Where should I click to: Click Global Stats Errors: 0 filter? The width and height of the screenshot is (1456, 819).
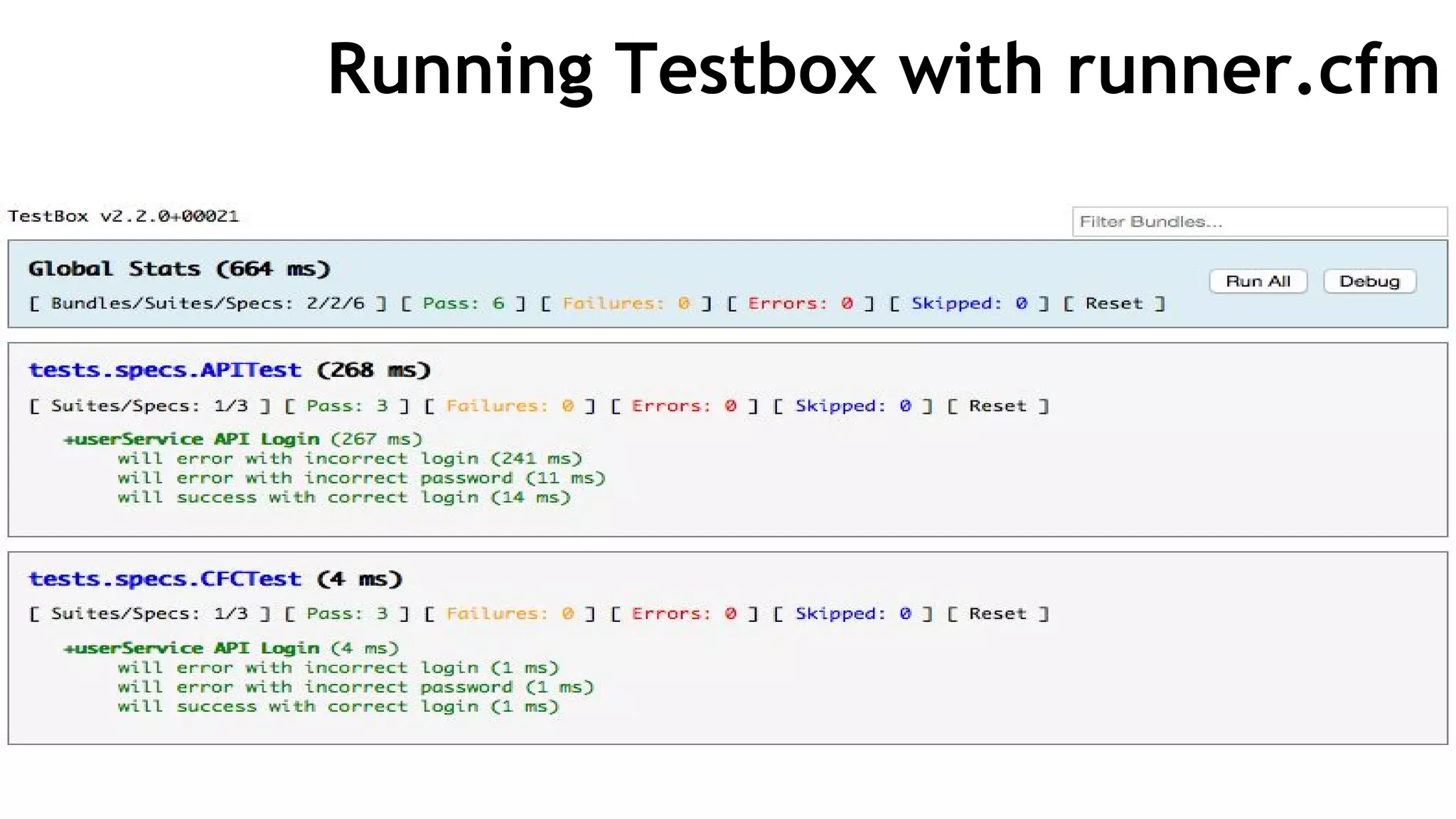(800, 304)
